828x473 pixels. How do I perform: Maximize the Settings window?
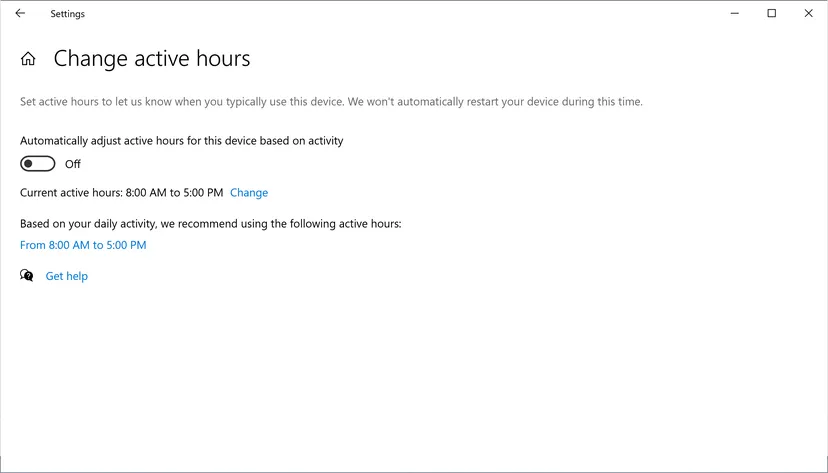click(x=772, y=14)
